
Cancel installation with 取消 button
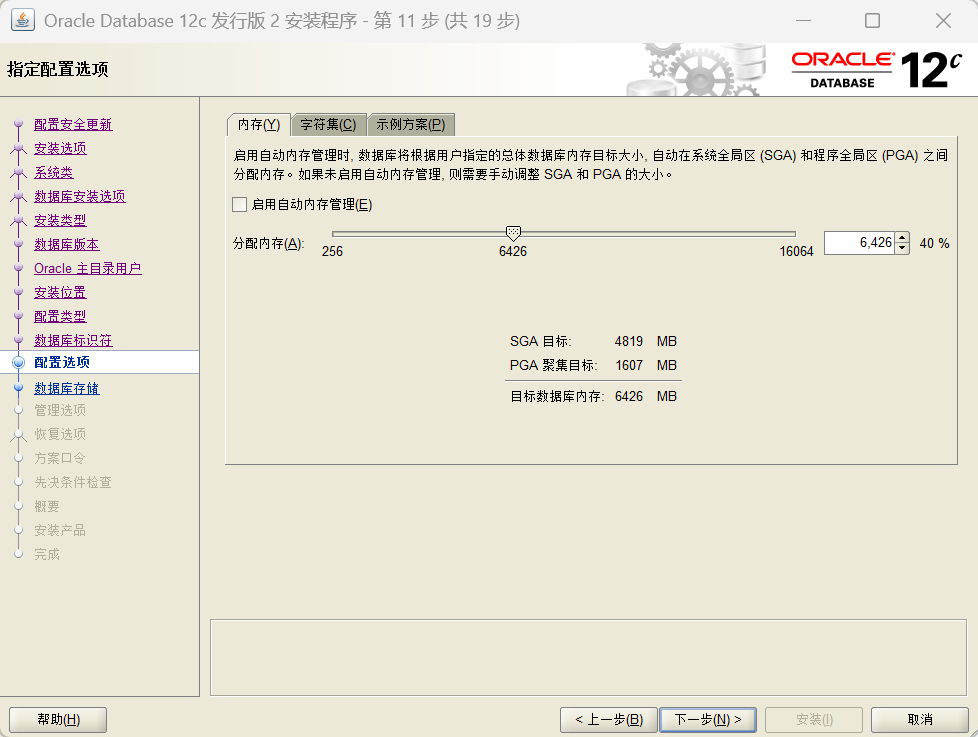920,720
